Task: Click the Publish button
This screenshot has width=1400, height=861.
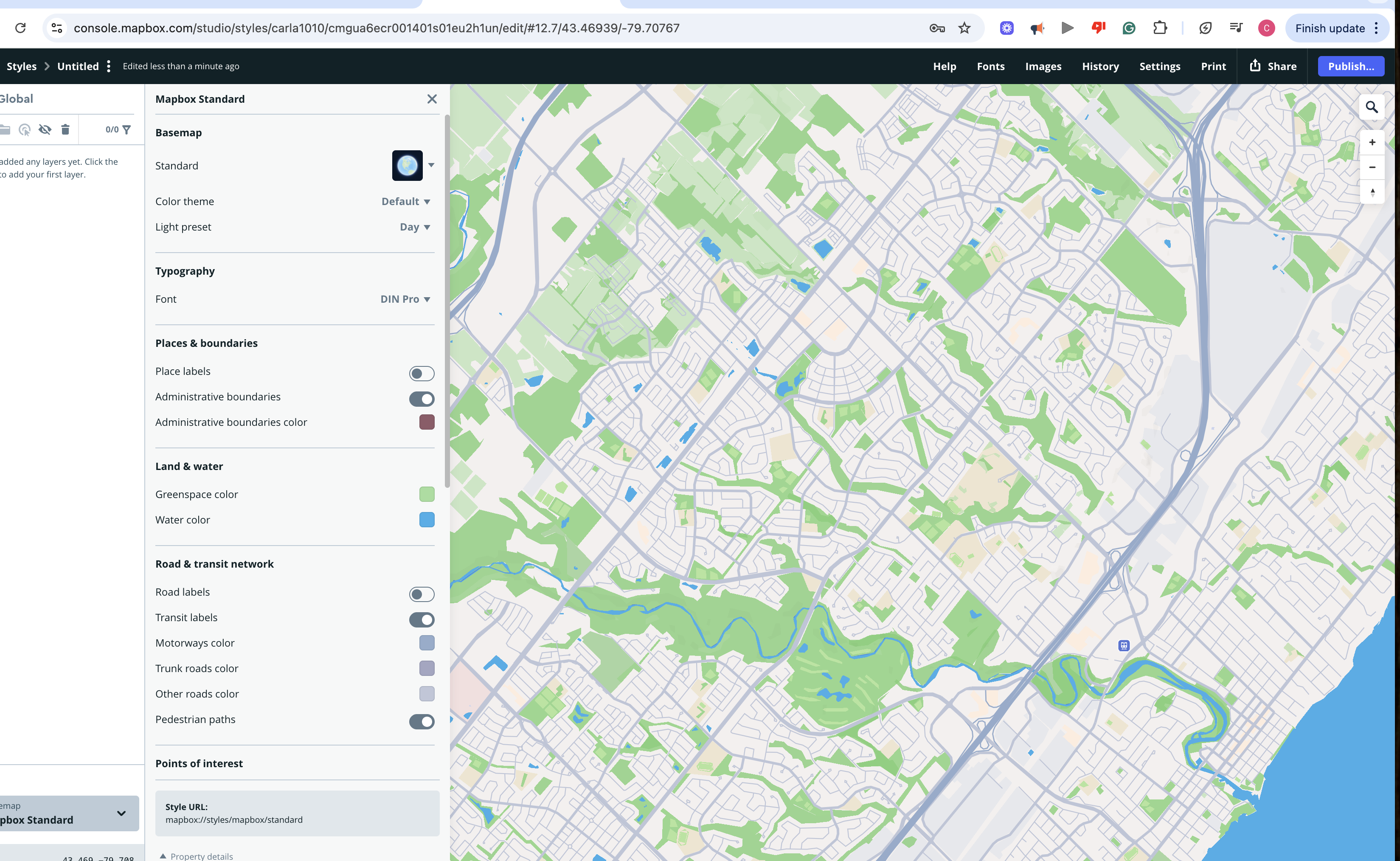Action: point(1351,66)
